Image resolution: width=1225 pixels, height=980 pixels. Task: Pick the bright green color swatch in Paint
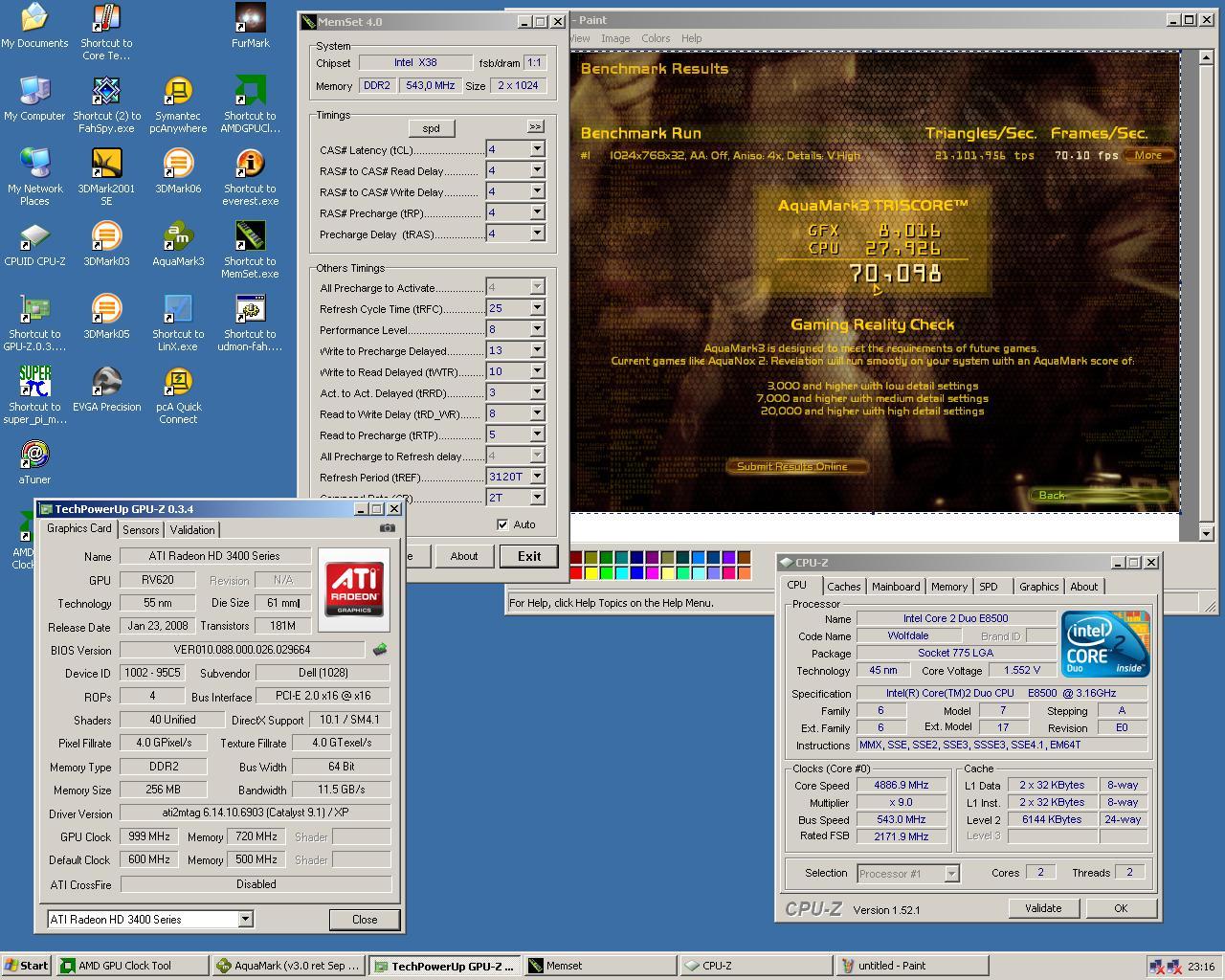(x=607, y=572)
